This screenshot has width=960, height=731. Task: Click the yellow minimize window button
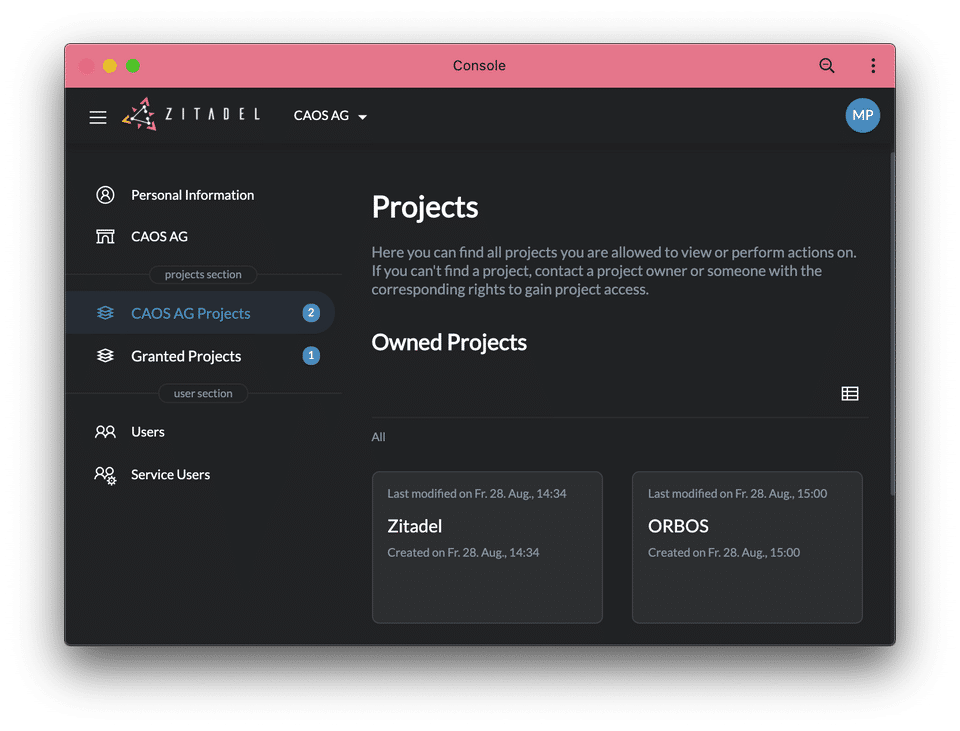pos(110,66)
